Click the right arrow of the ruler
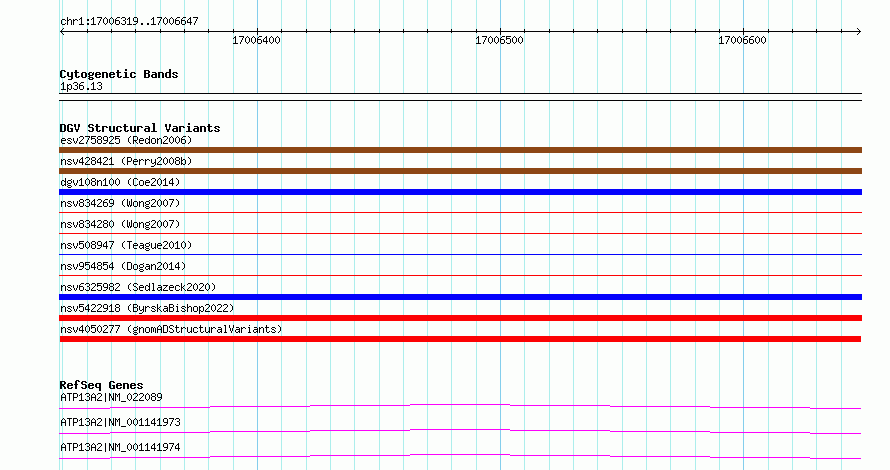The image size is (890, 470). point(859,32)
